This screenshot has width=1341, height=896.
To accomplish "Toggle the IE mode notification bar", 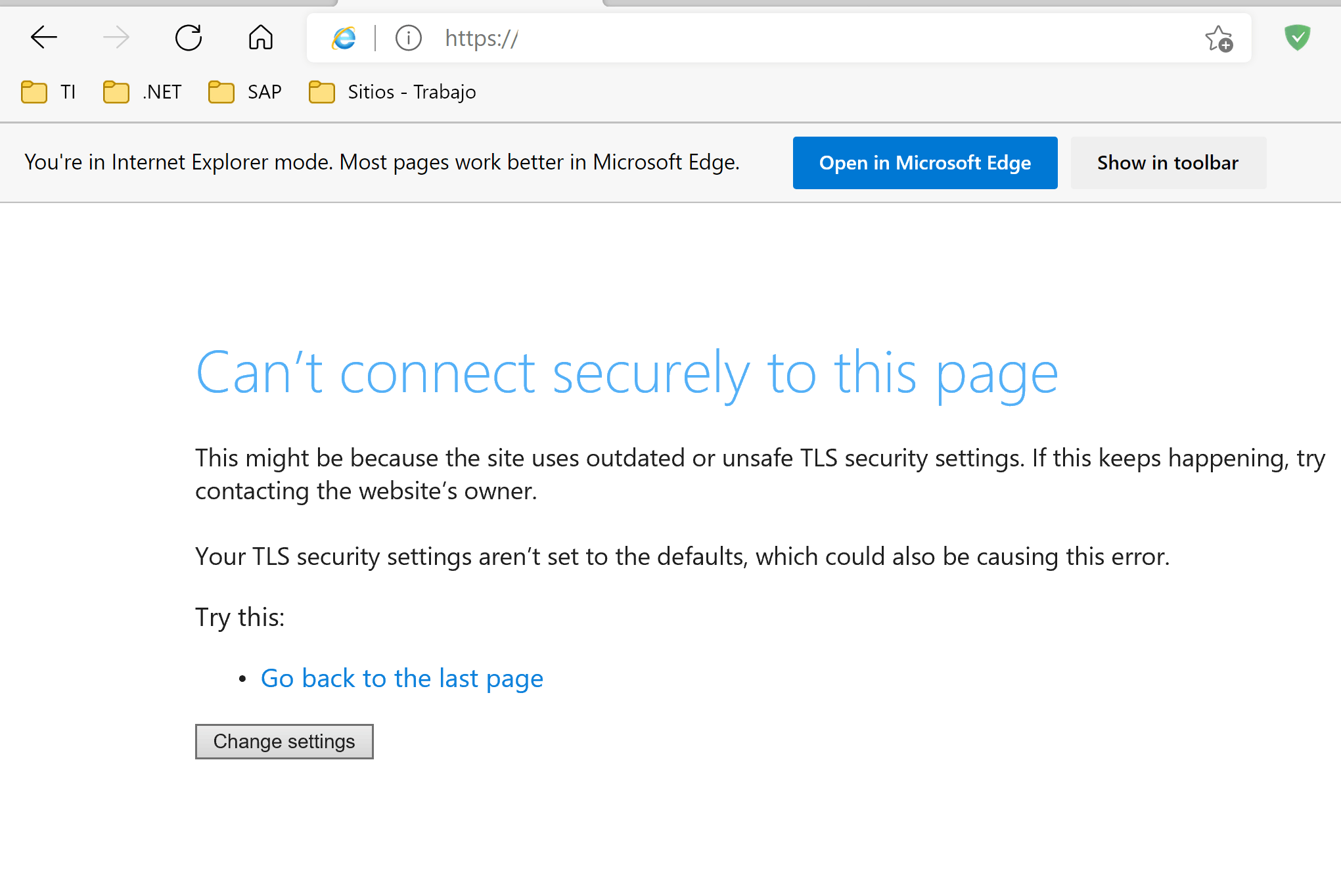I will point(1166,162).
